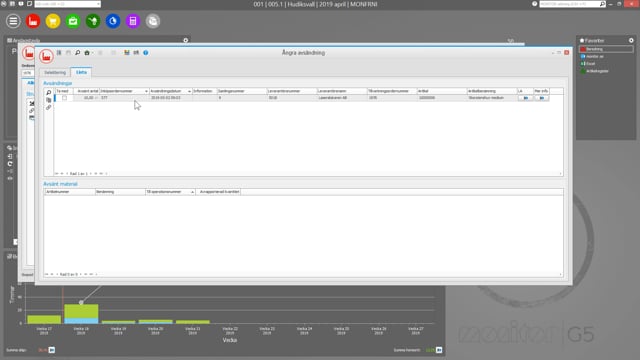
Task: Click the Tillverkningsordernummer column header
Action: [392, 91]
